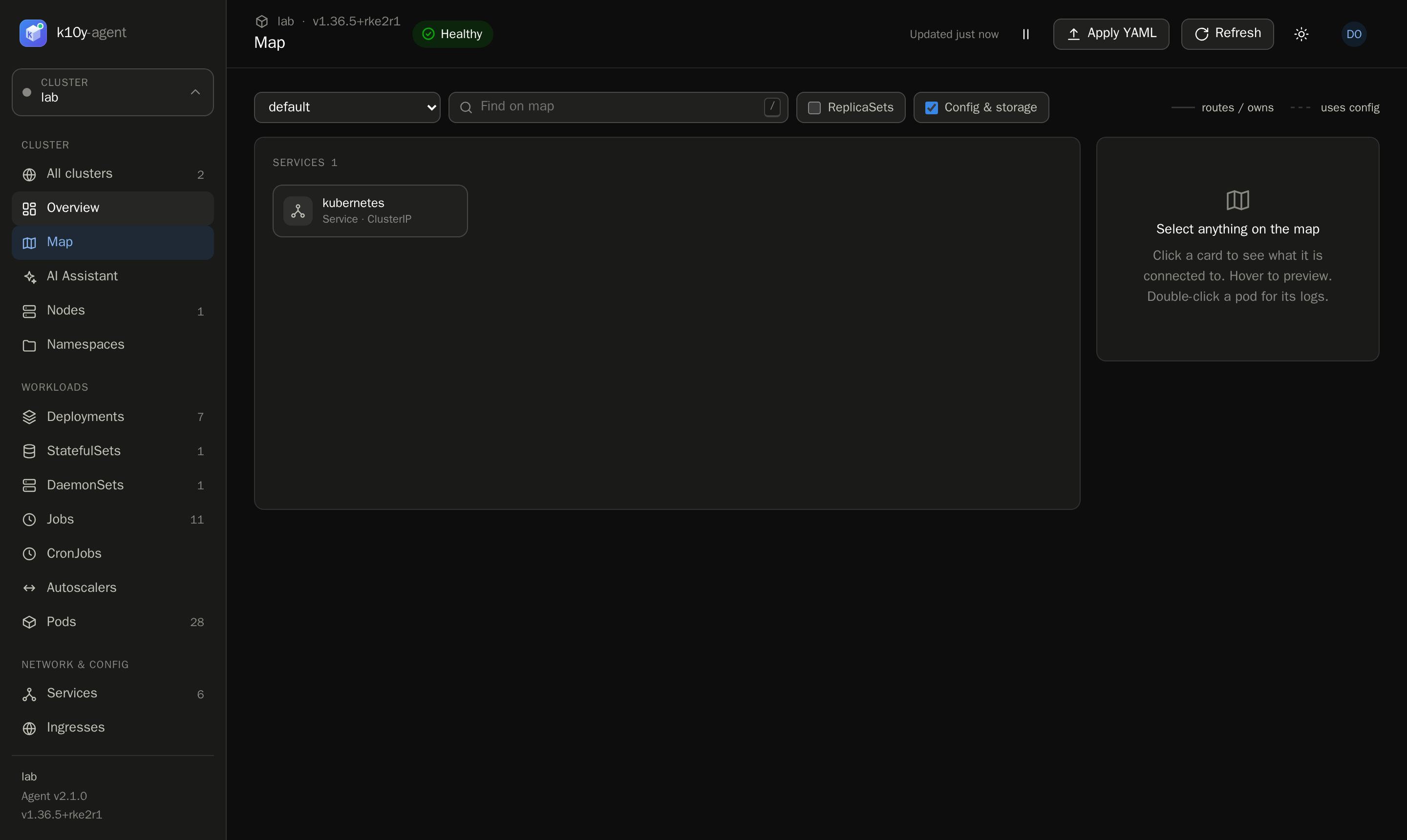Click the Namespaces folder icon
Viewport: 1407px width, 840px height.
pyautogui.click(x=29, y=345)
